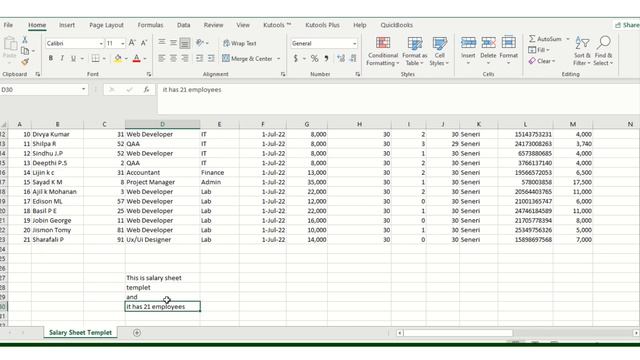640x360 pixels.
Task: Toggle Bold formatting
Action: tap(51, 58)
